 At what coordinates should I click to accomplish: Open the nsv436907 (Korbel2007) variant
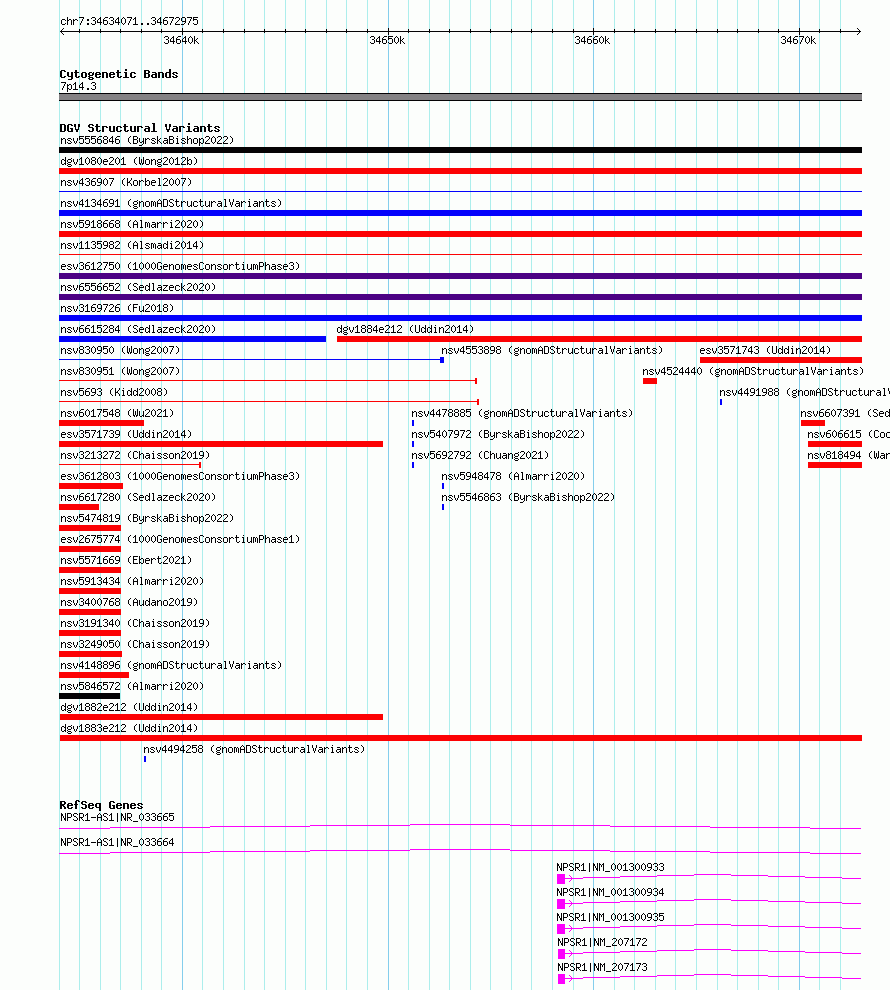coord(126,182)
